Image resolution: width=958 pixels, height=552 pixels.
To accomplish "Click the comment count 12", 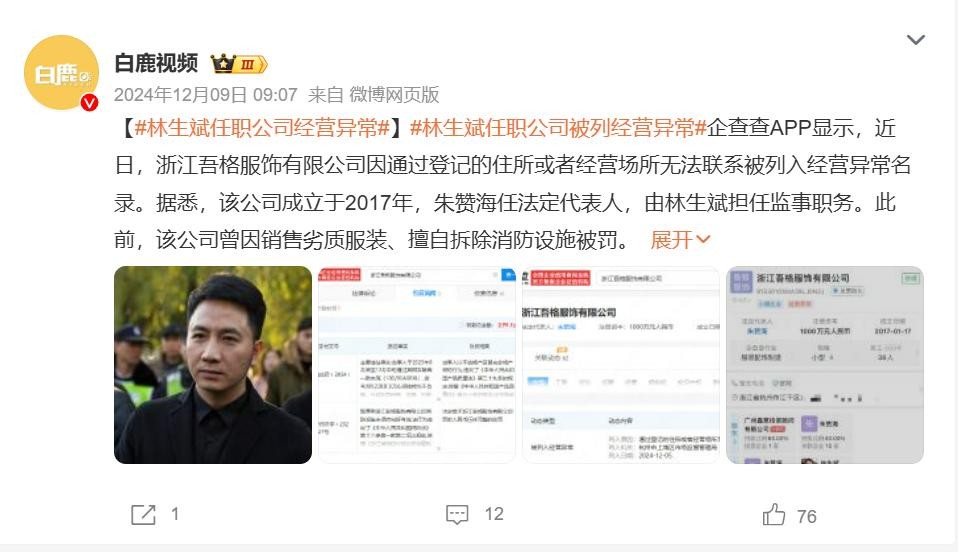I will (x=494, y=514).
